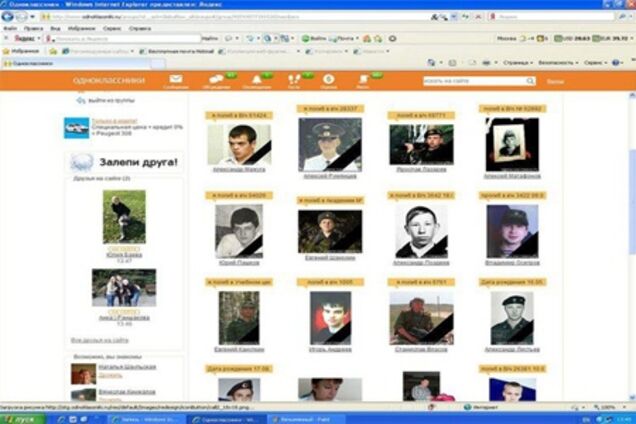Open the Messages envelope icon in Odnoklassniki header
The image size is (636, 424).
point(176,80)
